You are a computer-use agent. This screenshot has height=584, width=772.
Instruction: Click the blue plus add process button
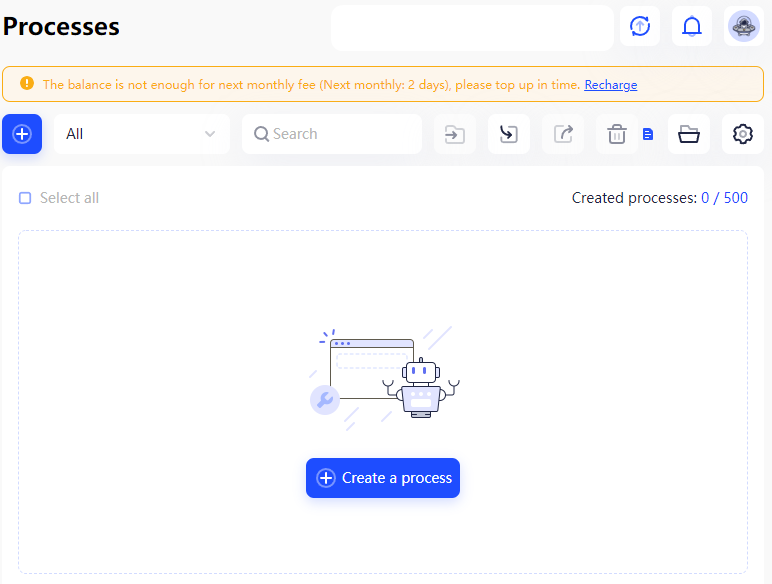22,134
